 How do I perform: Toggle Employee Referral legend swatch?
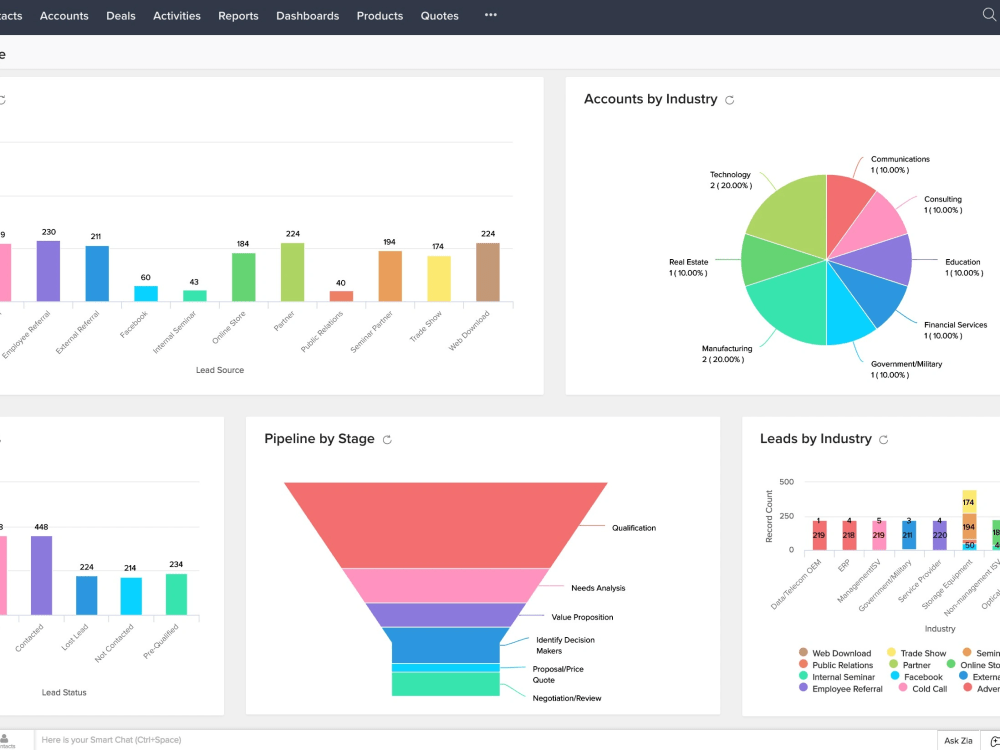(804, 688)
